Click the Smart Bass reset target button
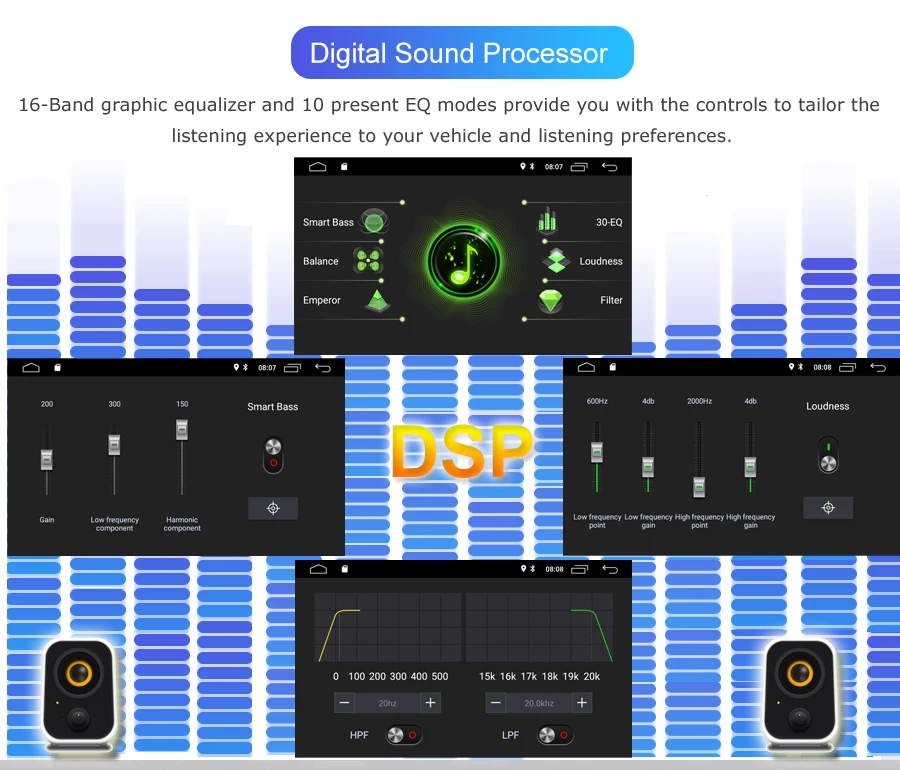 pos(273,508)
